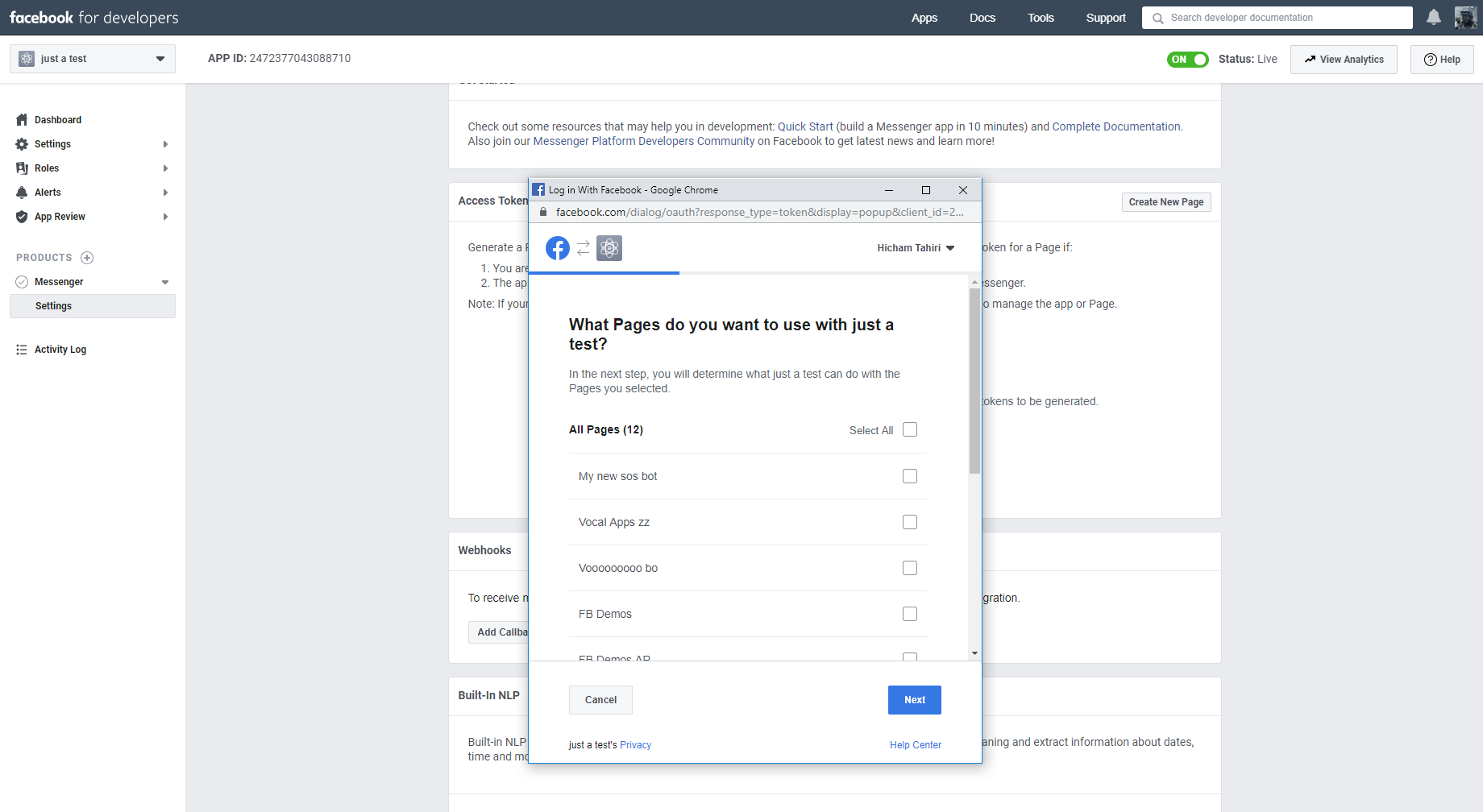Open the Complete Documentation link
1483x812 pixels.
pyautogui.click(x=1116, y=126)
